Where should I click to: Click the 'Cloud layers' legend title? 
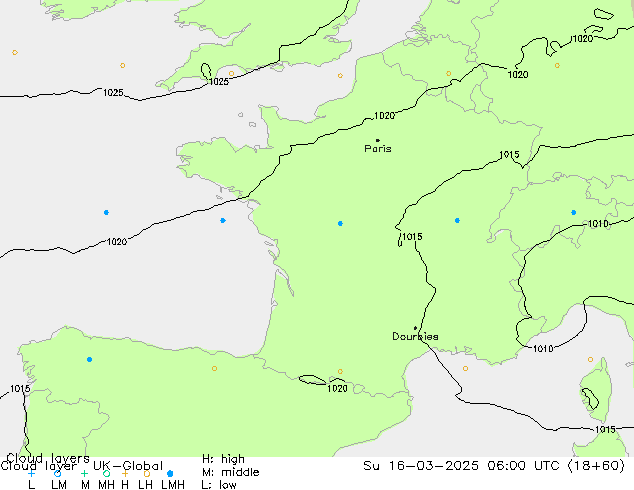[48, 458]
